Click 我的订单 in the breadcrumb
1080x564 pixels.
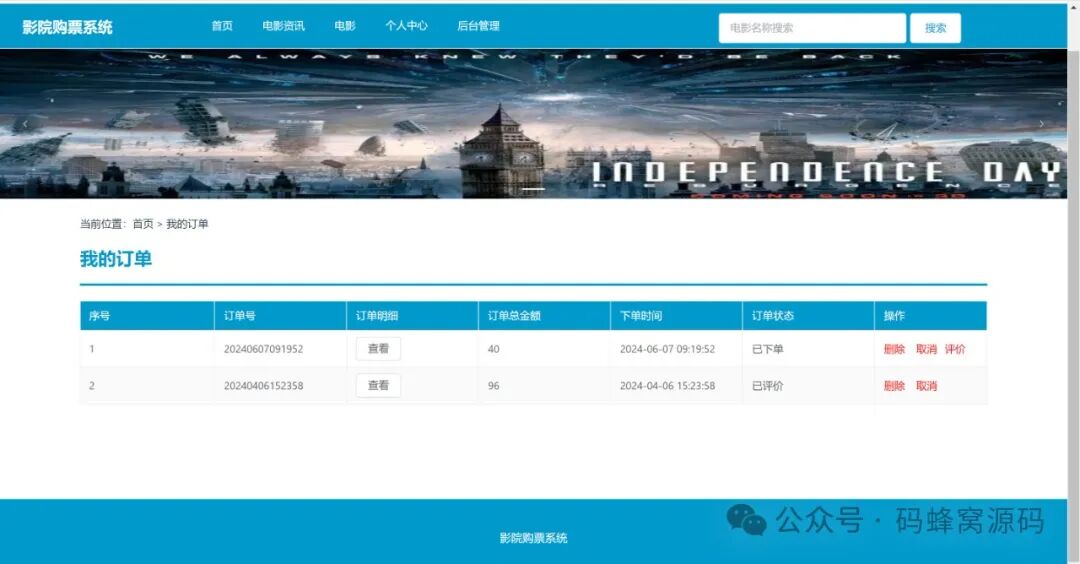[187, 224]
